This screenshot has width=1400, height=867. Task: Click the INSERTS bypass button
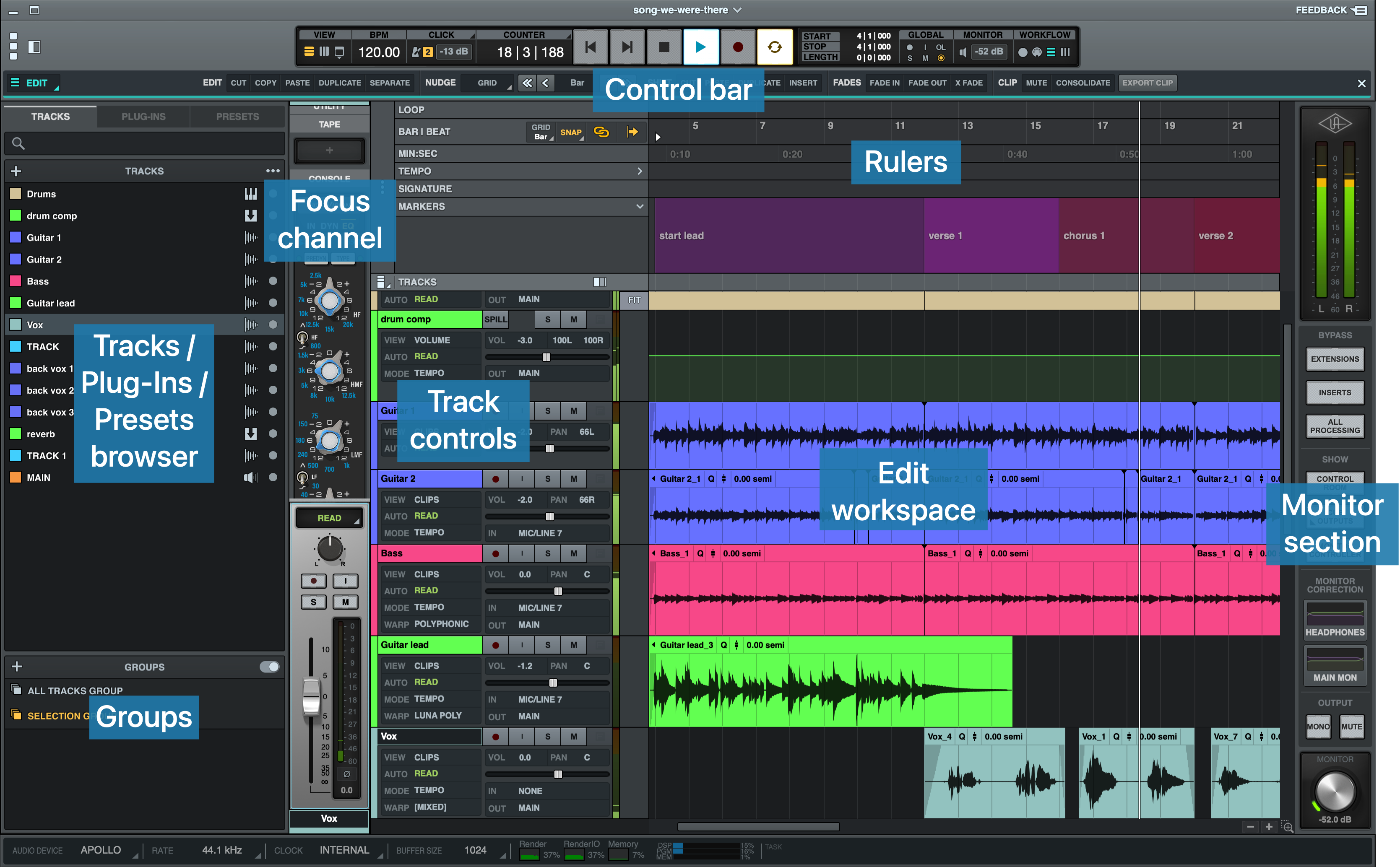tap(1334, 393)
